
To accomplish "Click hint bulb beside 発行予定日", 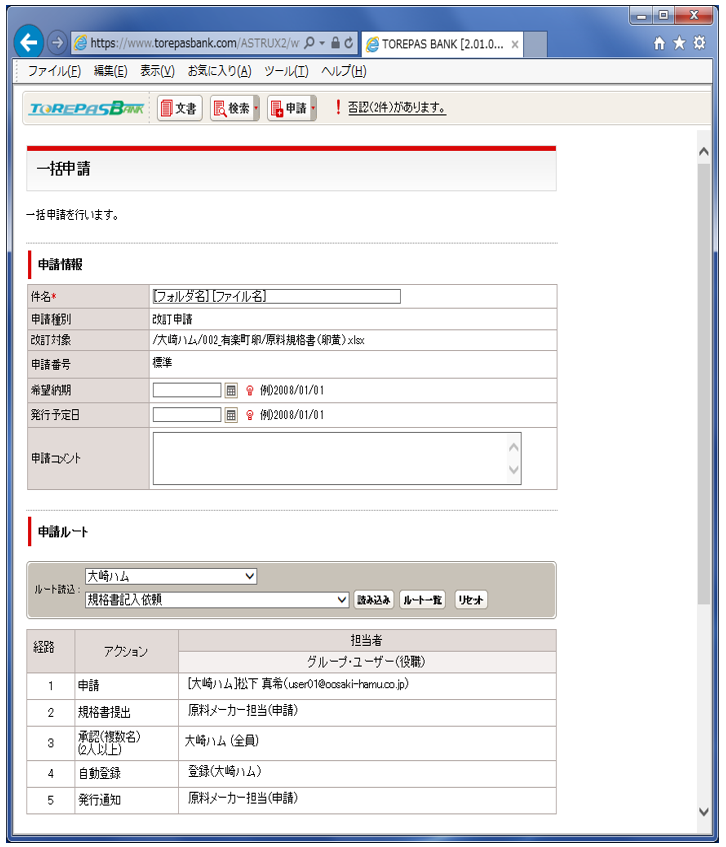I will pos(250,415).
